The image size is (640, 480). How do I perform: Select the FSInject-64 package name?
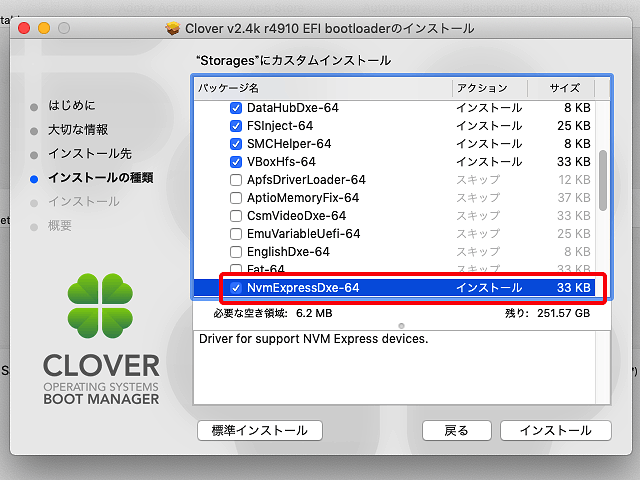click(x=280, y=126)
